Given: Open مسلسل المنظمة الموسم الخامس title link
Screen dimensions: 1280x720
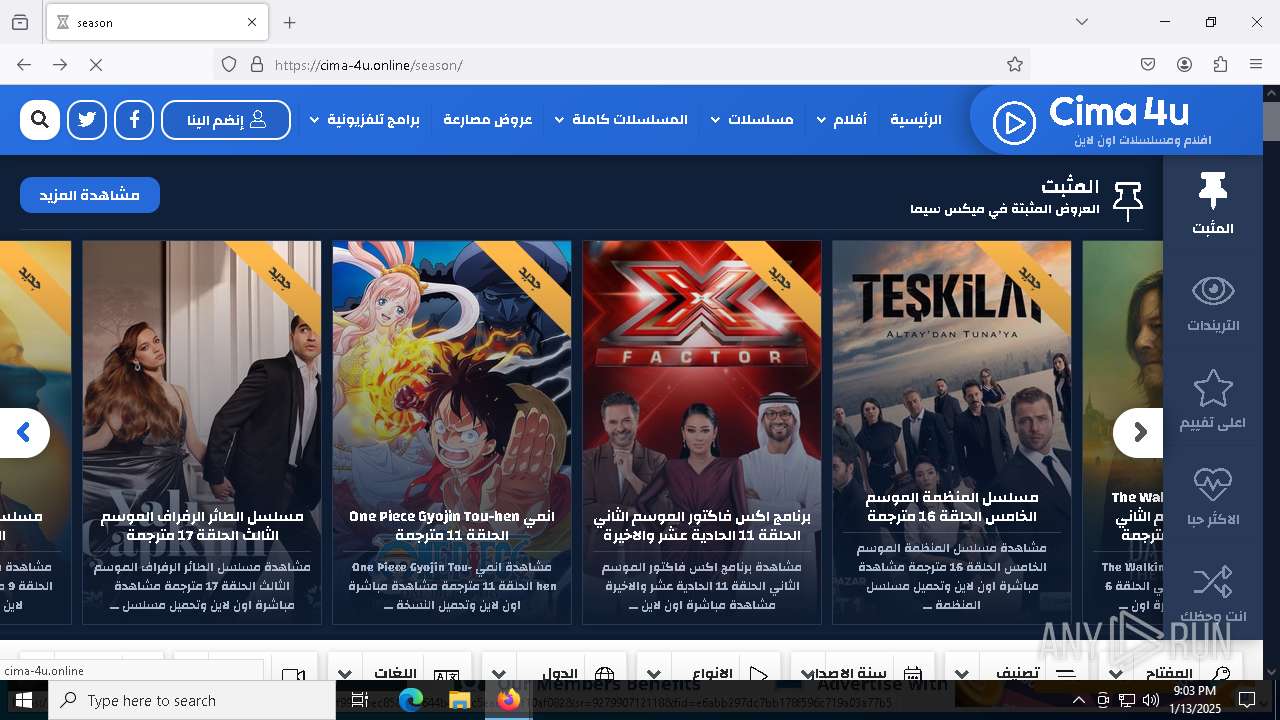Looking at the screenshot, I should point(952,506).
